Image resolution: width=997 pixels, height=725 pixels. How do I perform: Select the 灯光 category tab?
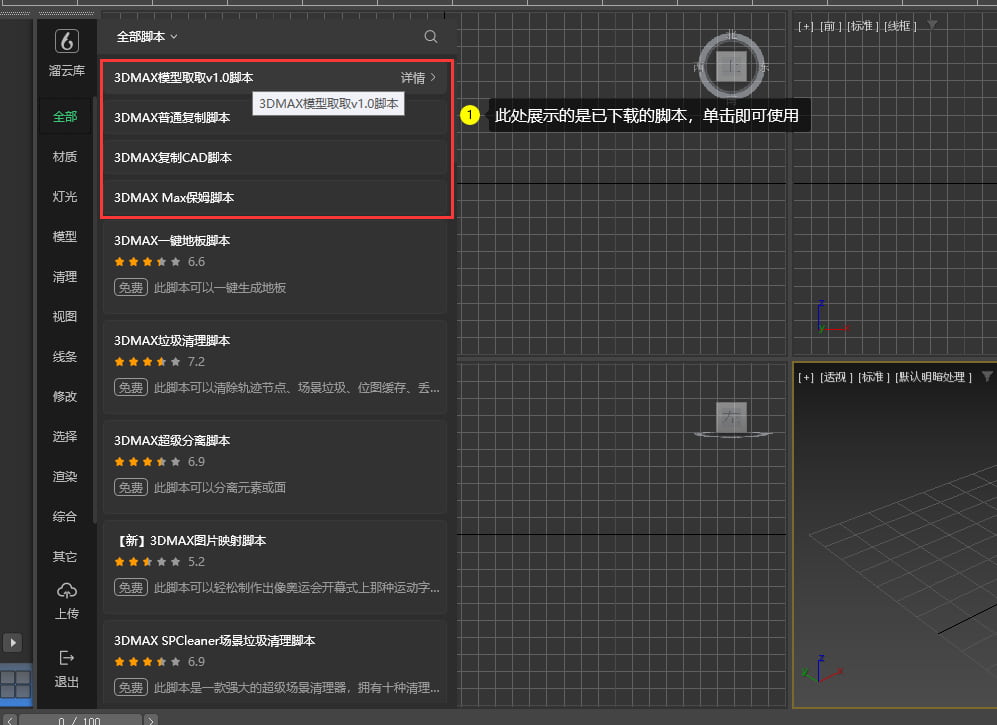pyautogui.click(x=65, y=197)
